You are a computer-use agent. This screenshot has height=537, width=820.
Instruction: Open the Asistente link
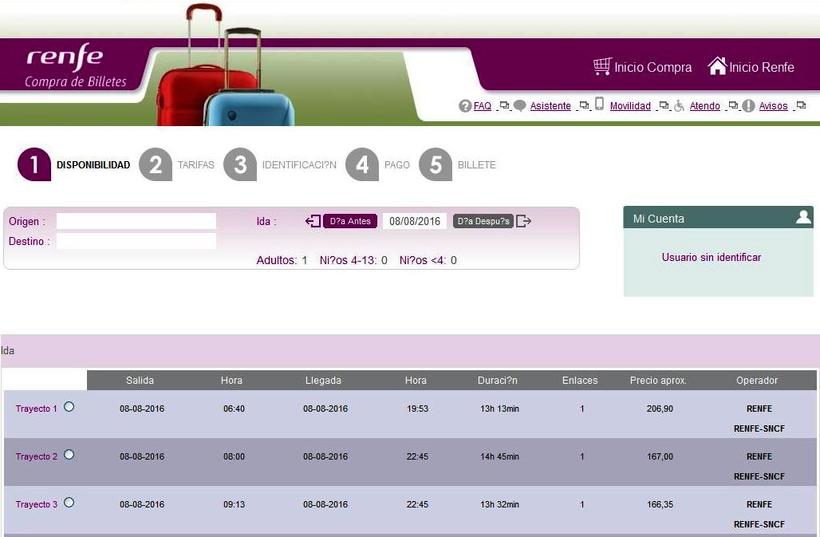[550, 106]
